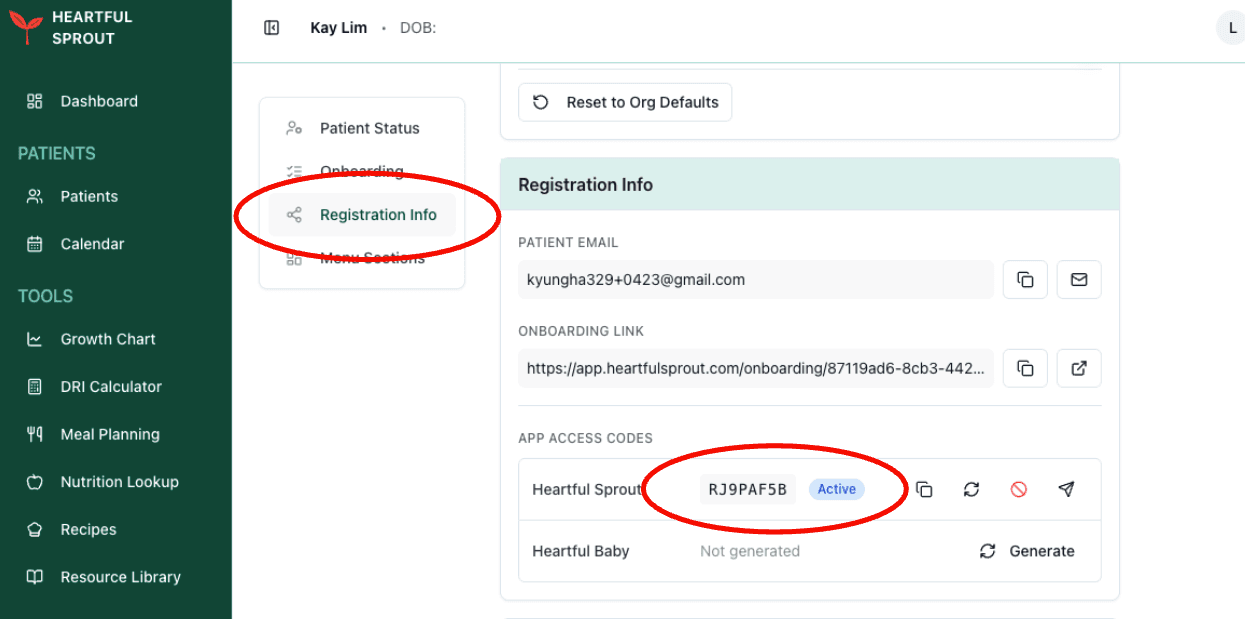
Task: Click the Registration Info panel heading
Action: coord(585,185)
